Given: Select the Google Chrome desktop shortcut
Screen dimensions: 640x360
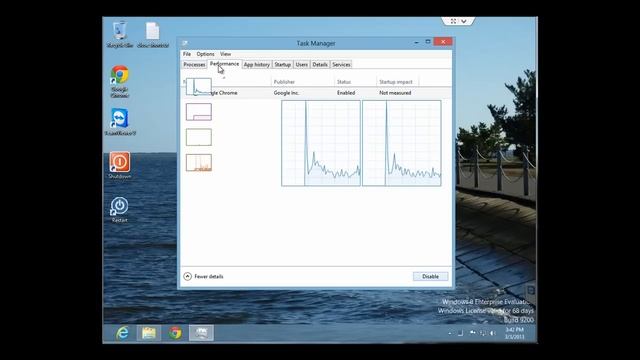Looking at the screenshot, I should [x=120, y=82].
